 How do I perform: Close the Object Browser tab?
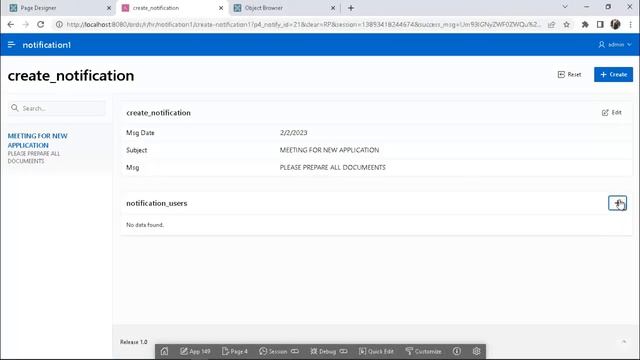tap(333, 8)
